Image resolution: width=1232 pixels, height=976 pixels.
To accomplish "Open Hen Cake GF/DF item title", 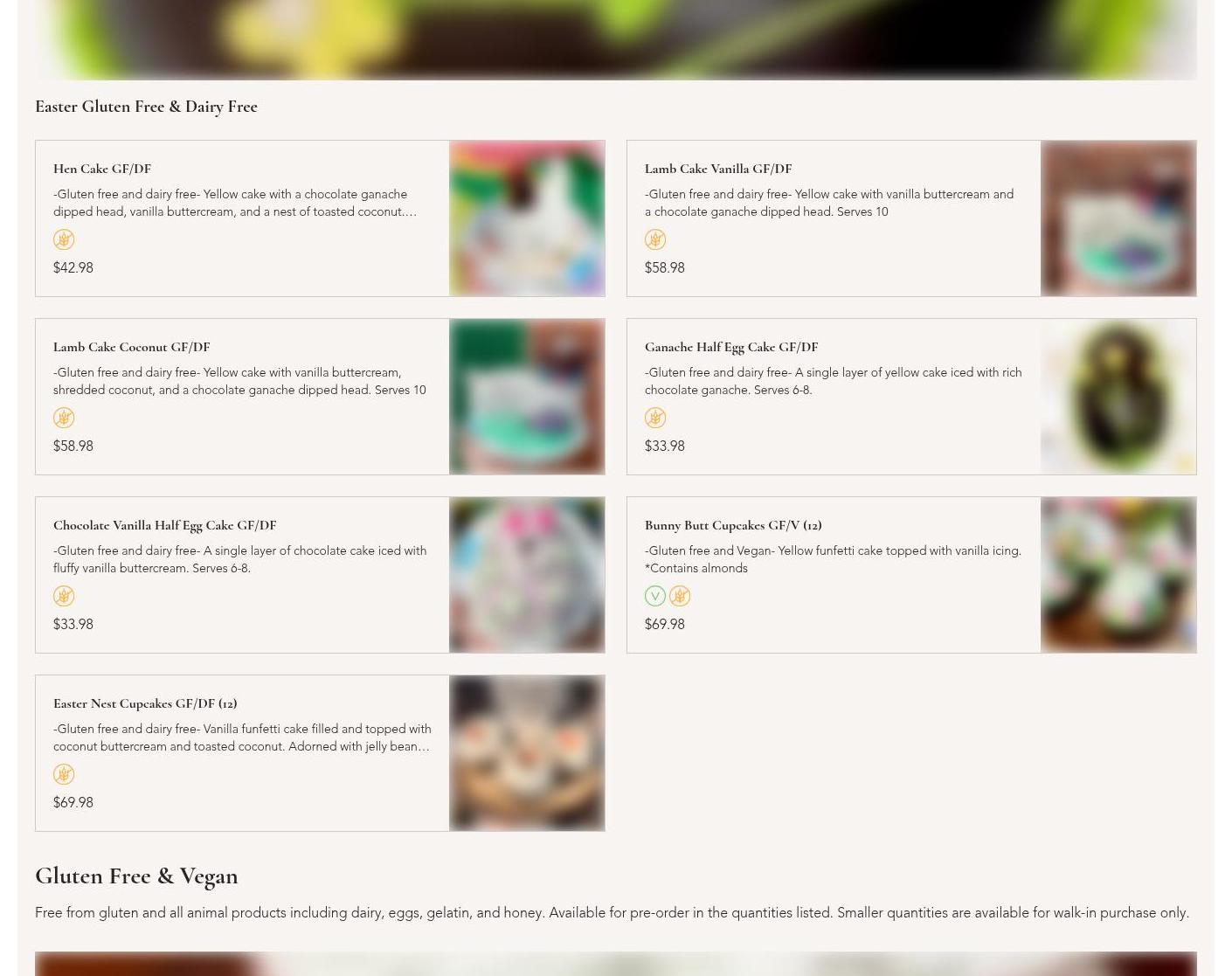I will point(102,169).
